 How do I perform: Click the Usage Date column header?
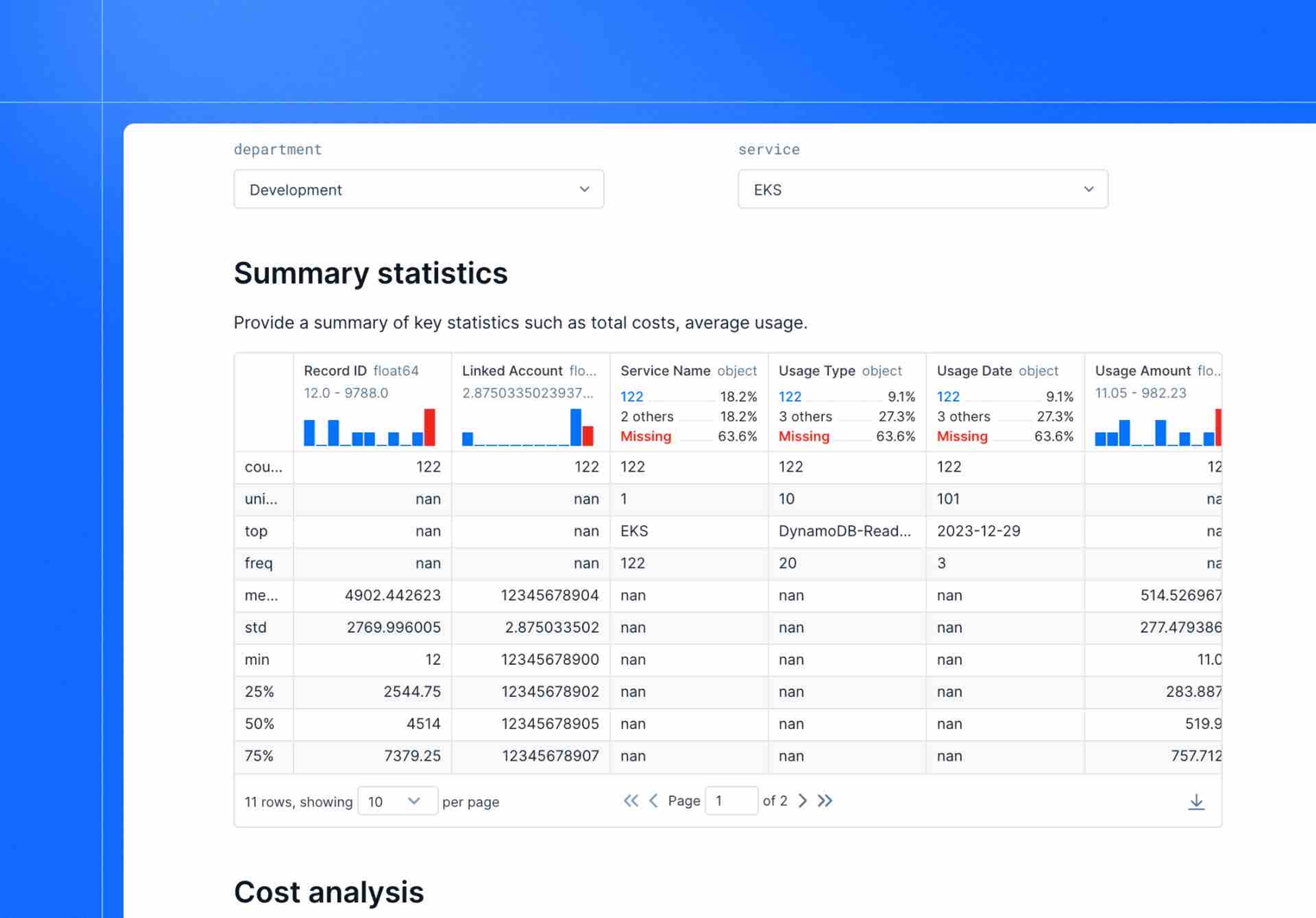(974, 371)
